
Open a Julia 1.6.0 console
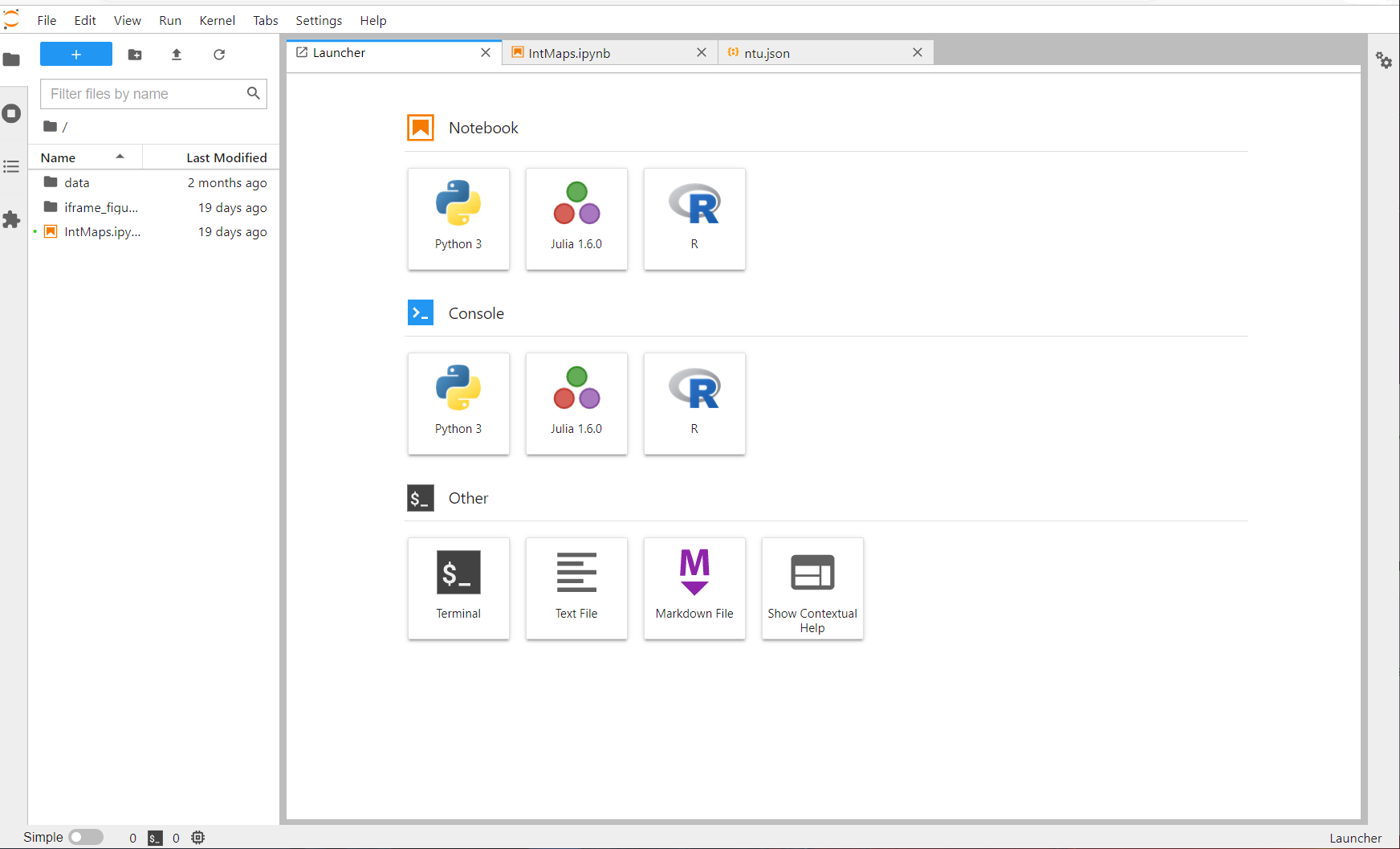(x=576, y=403)
